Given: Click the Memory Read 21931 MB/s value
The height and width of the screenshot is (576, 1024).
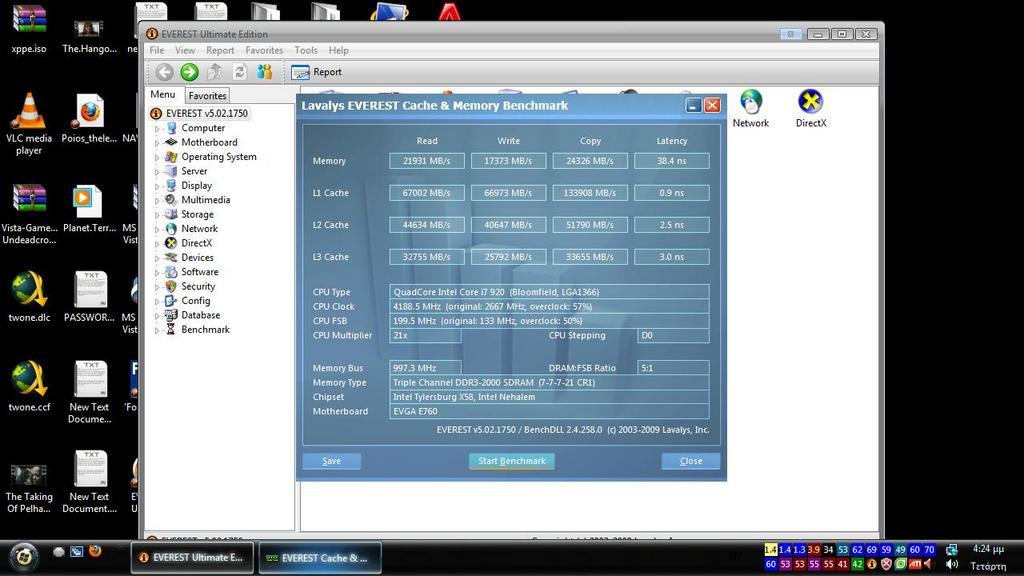Looking at the screenshot, I should [426, 161].
